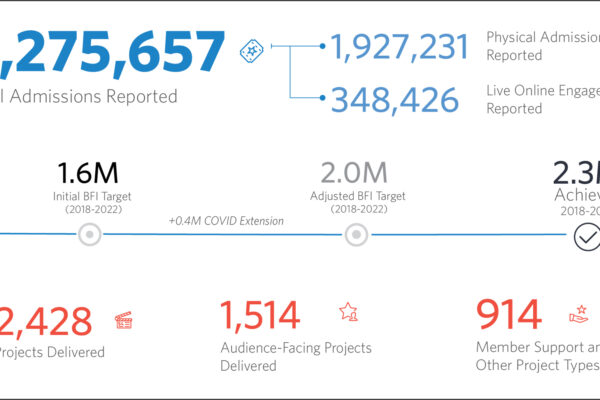
Task: Click the blue bullet dot before 1,927,231
Action: tap(320, 46)
